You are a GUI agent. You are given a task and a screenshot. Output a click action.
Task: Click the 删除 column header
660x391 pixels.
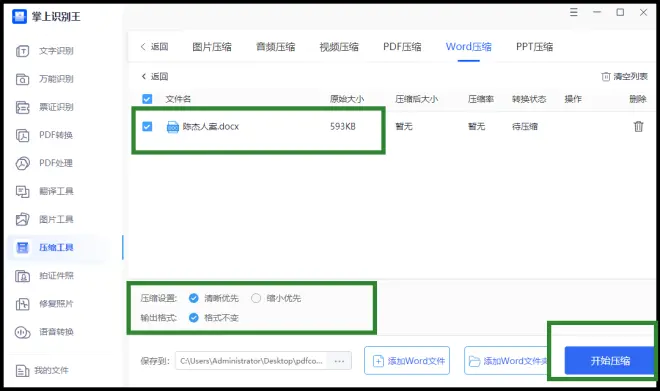point(638,99)
